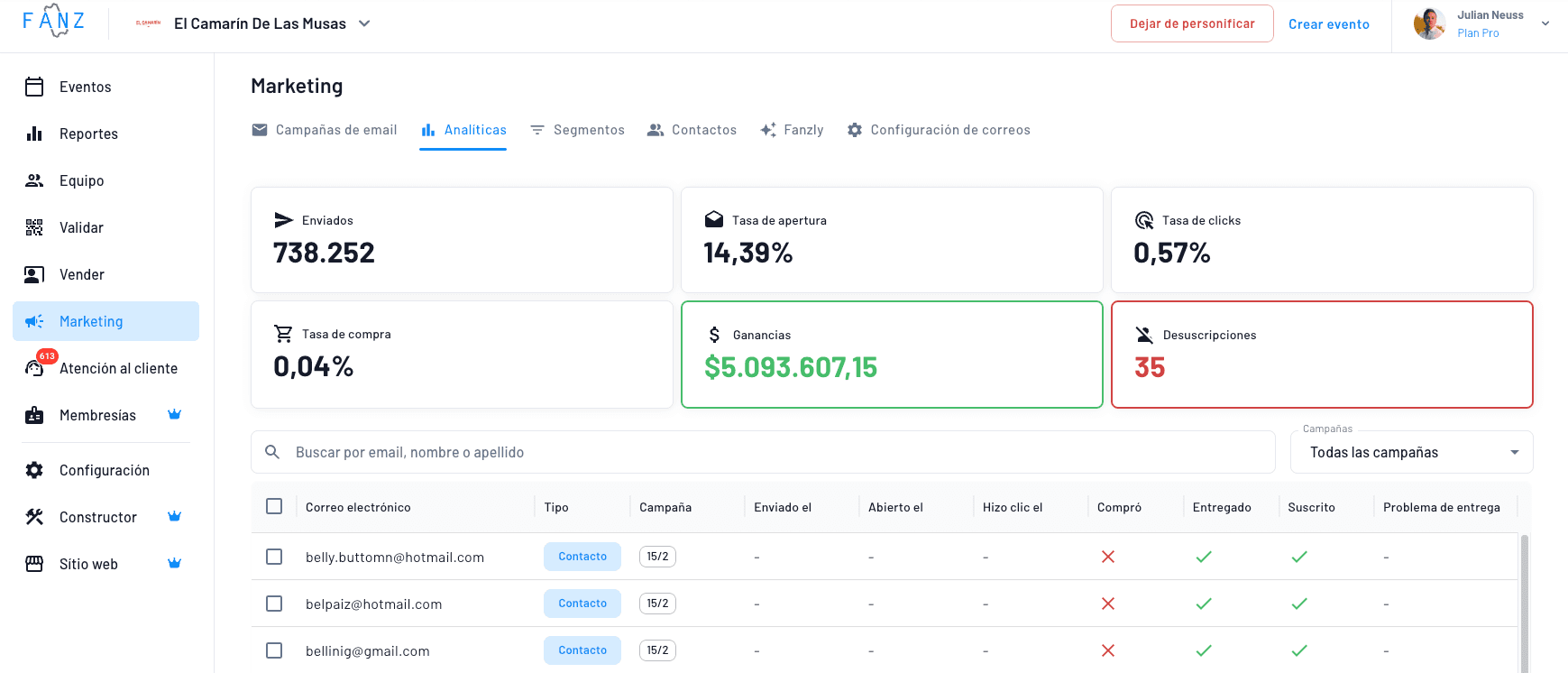Click the Equipo people icon

click(34, 180)
